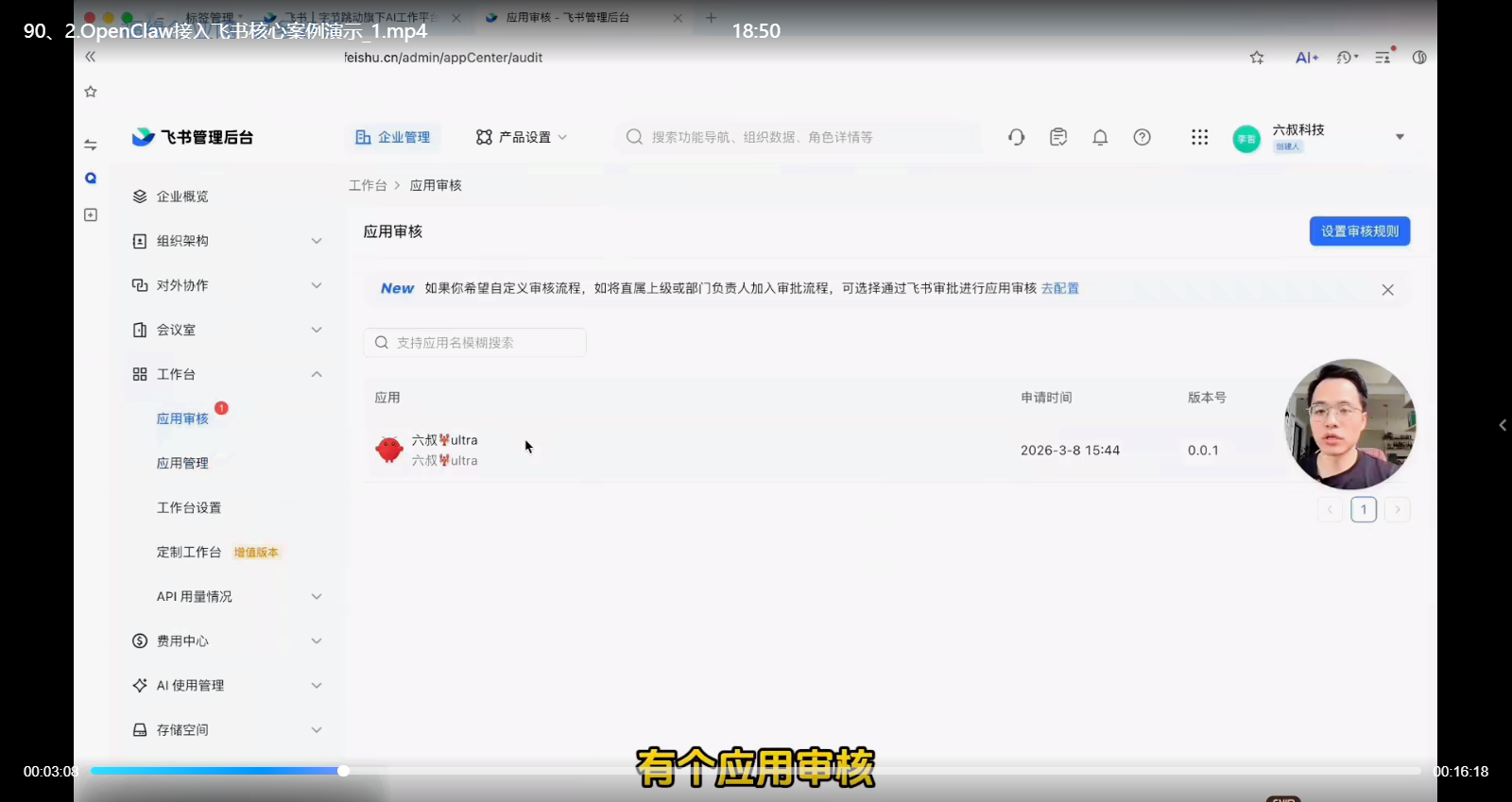The width and height of the screenshot is (1512, 802).
Task: Select 应用审核 in the sidebar
Action: point(182,418)
